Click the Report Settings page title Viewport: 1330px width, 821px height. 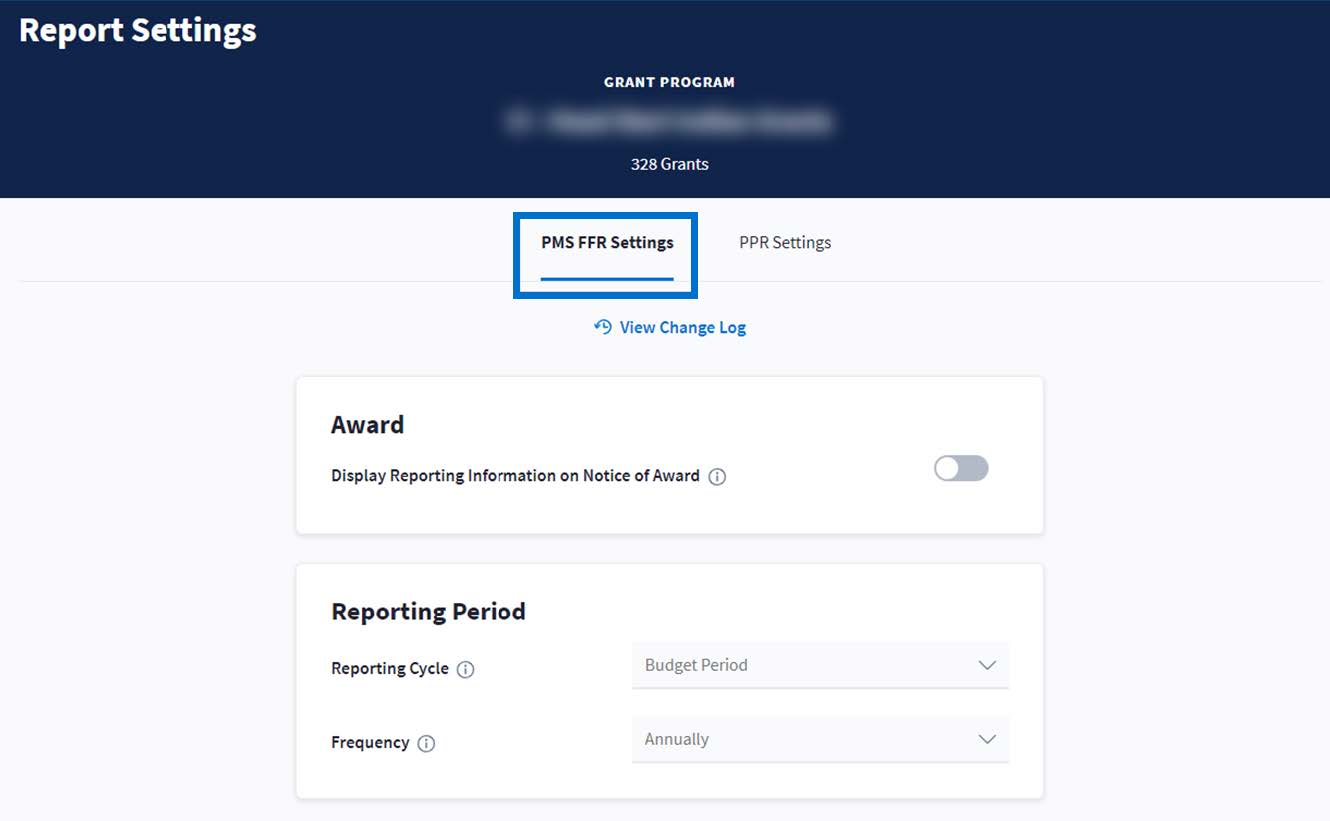[x=138, y=31]
